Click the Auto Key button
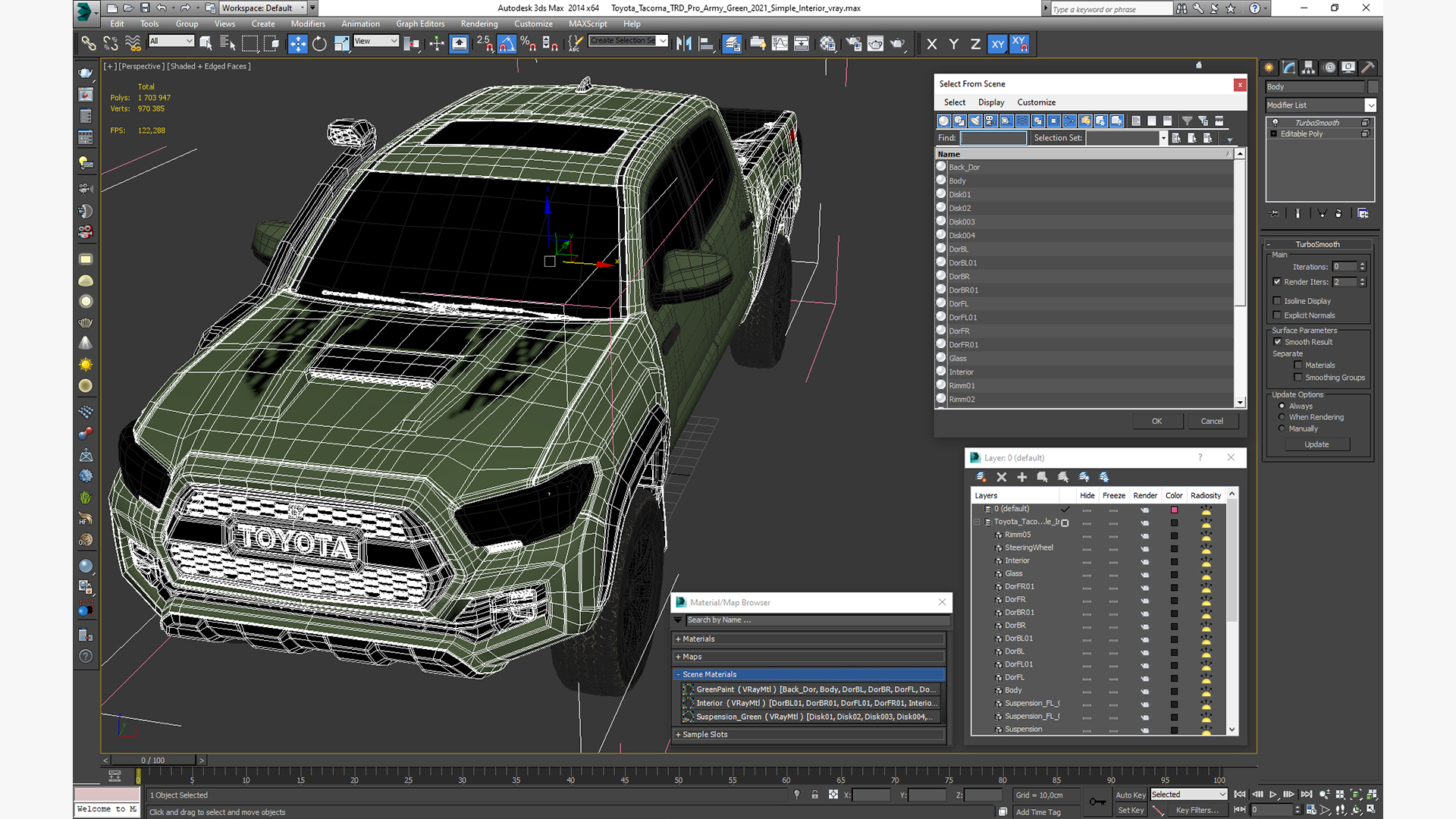The width and height of the screenshot is (1456, 819). click(1130, 795)
